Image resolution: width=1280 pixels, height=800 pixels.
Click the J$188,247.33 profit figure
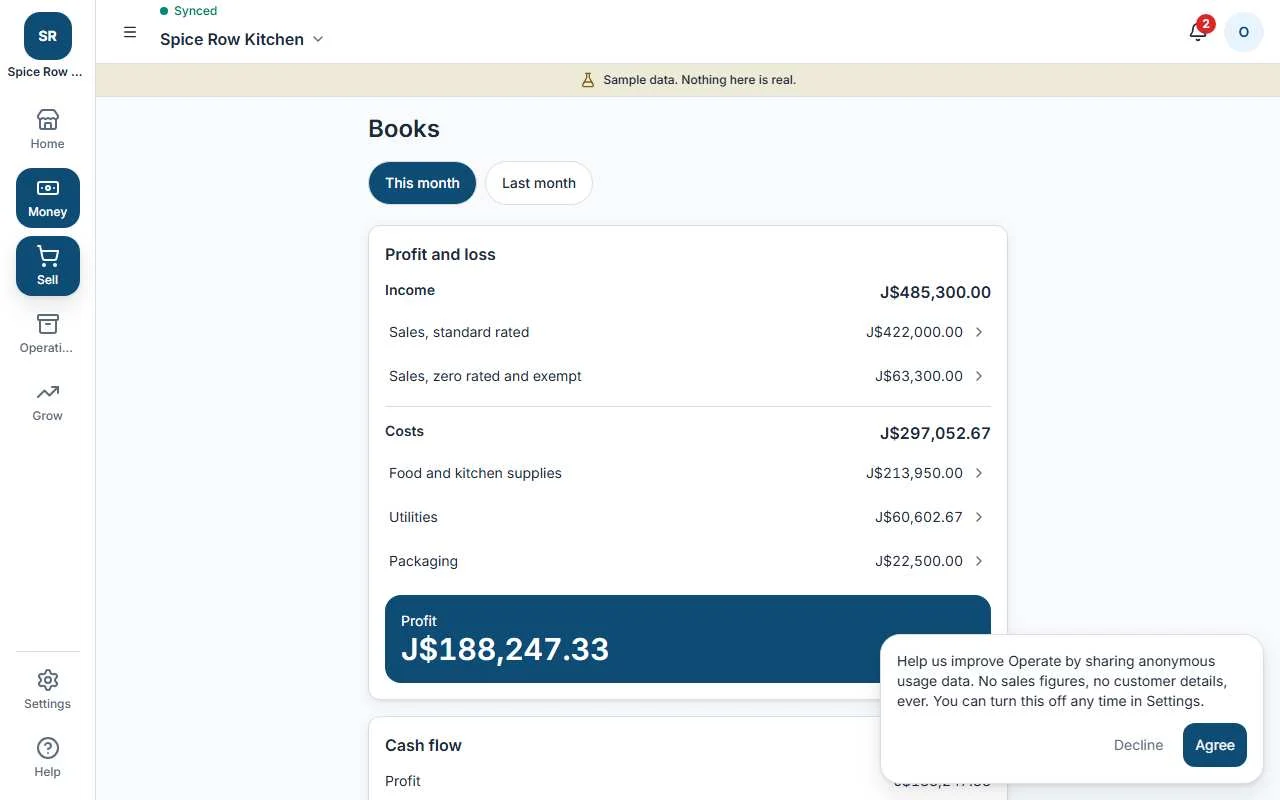505,649
